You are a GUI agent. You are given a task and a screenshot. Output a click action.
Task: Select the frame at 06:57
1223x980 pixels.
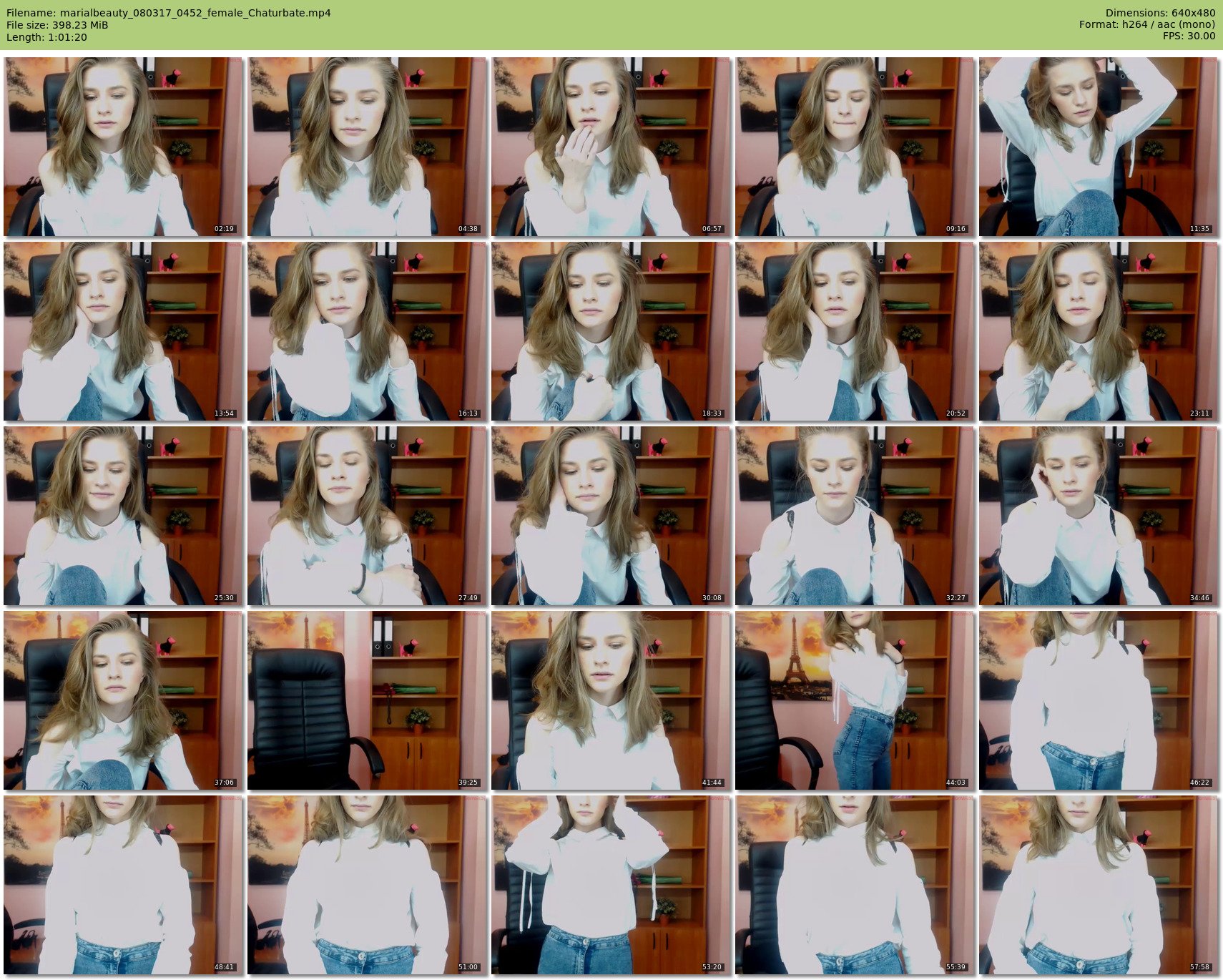611,147
